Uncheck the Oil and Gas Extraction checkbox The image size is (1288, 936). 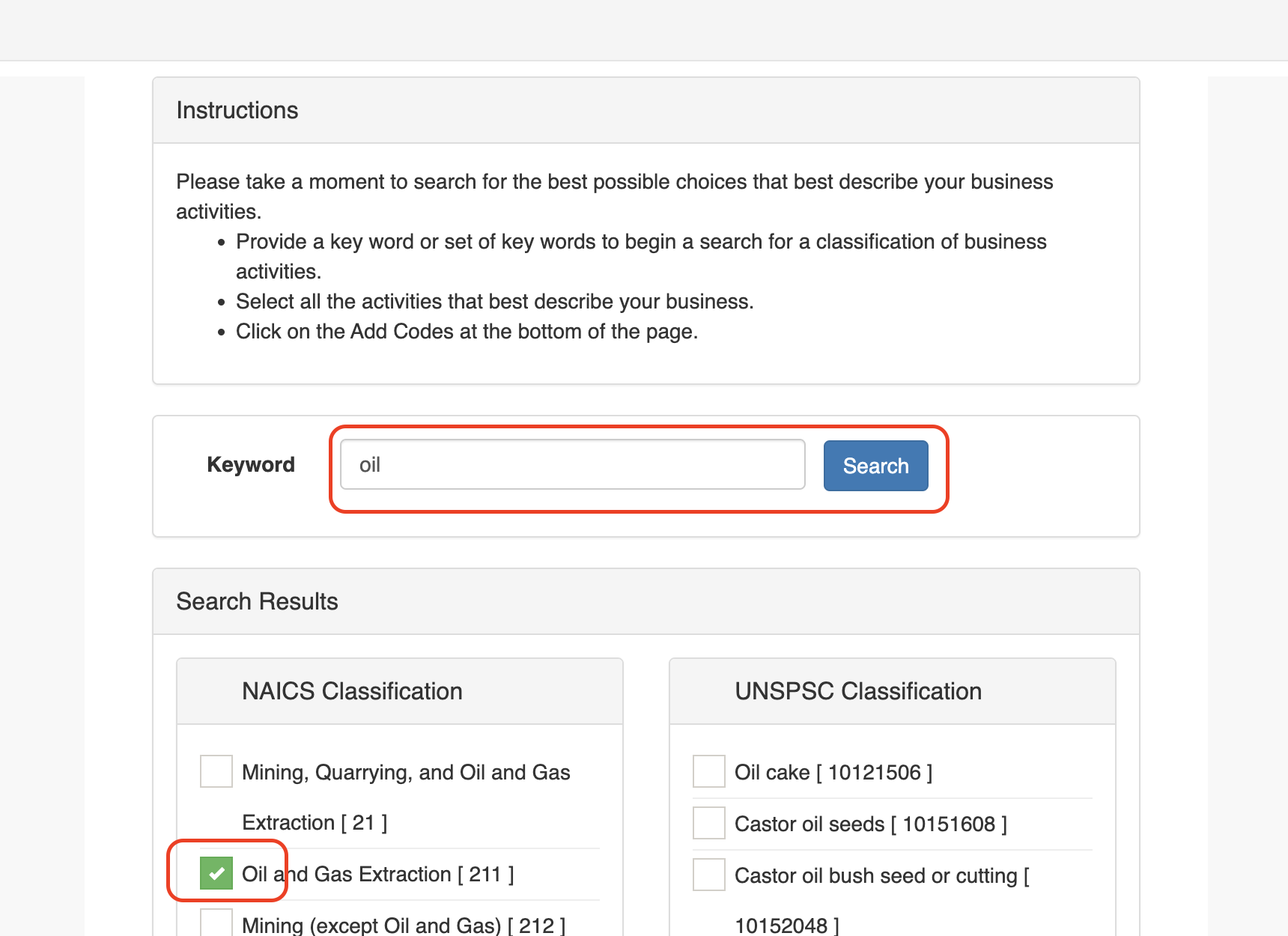point(216,873)
